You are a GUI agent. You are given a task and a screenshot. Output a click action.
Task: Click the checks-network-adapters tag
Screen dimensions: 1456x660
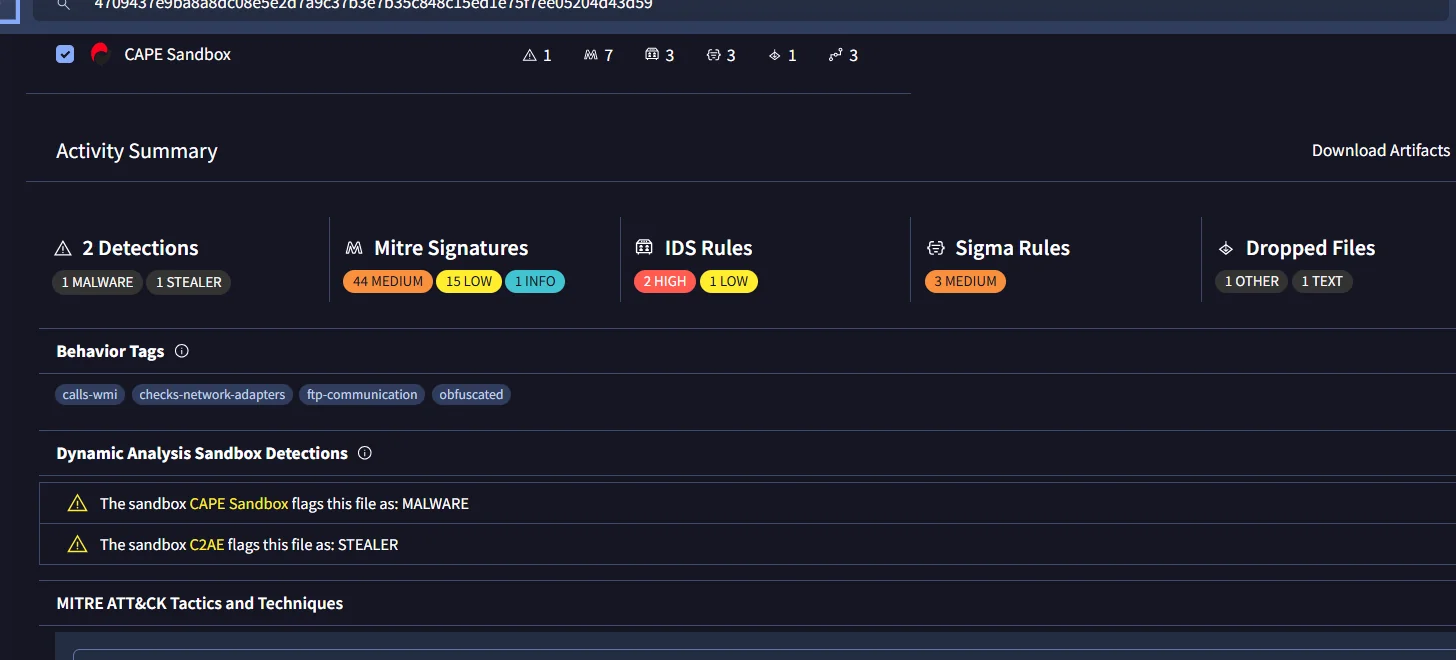pos(212,395)
